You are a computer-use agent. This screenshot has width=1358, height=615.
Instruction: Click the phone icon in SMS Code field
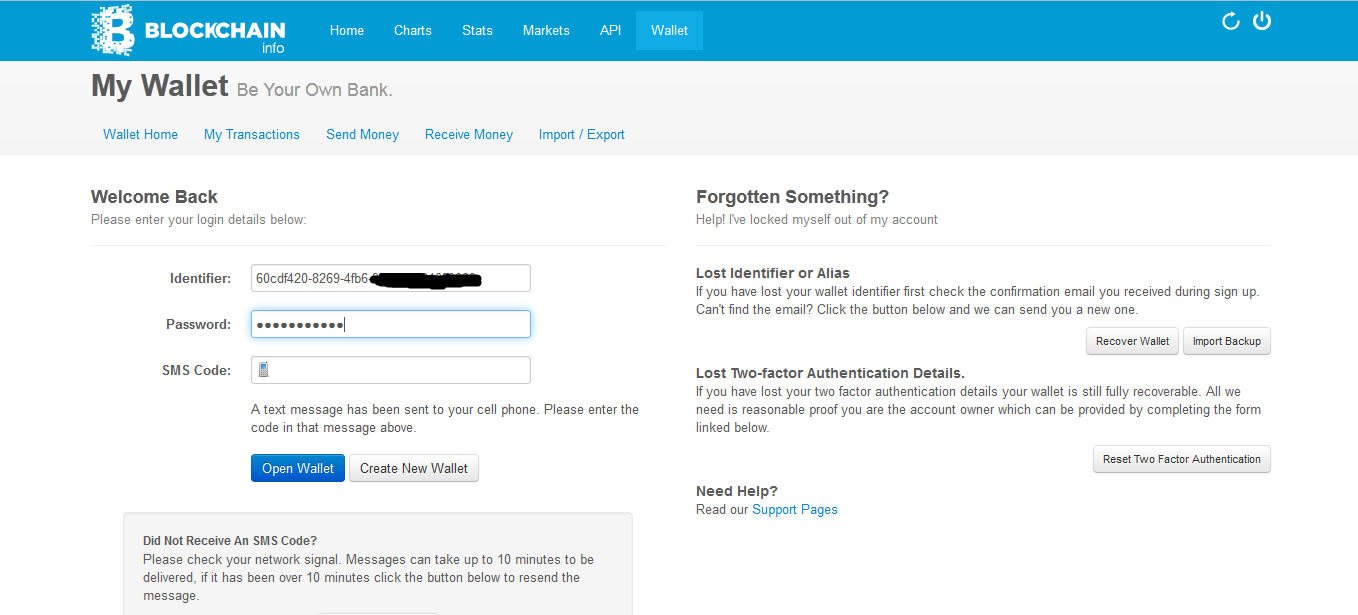pyautogui.click(x=264, y=370)
